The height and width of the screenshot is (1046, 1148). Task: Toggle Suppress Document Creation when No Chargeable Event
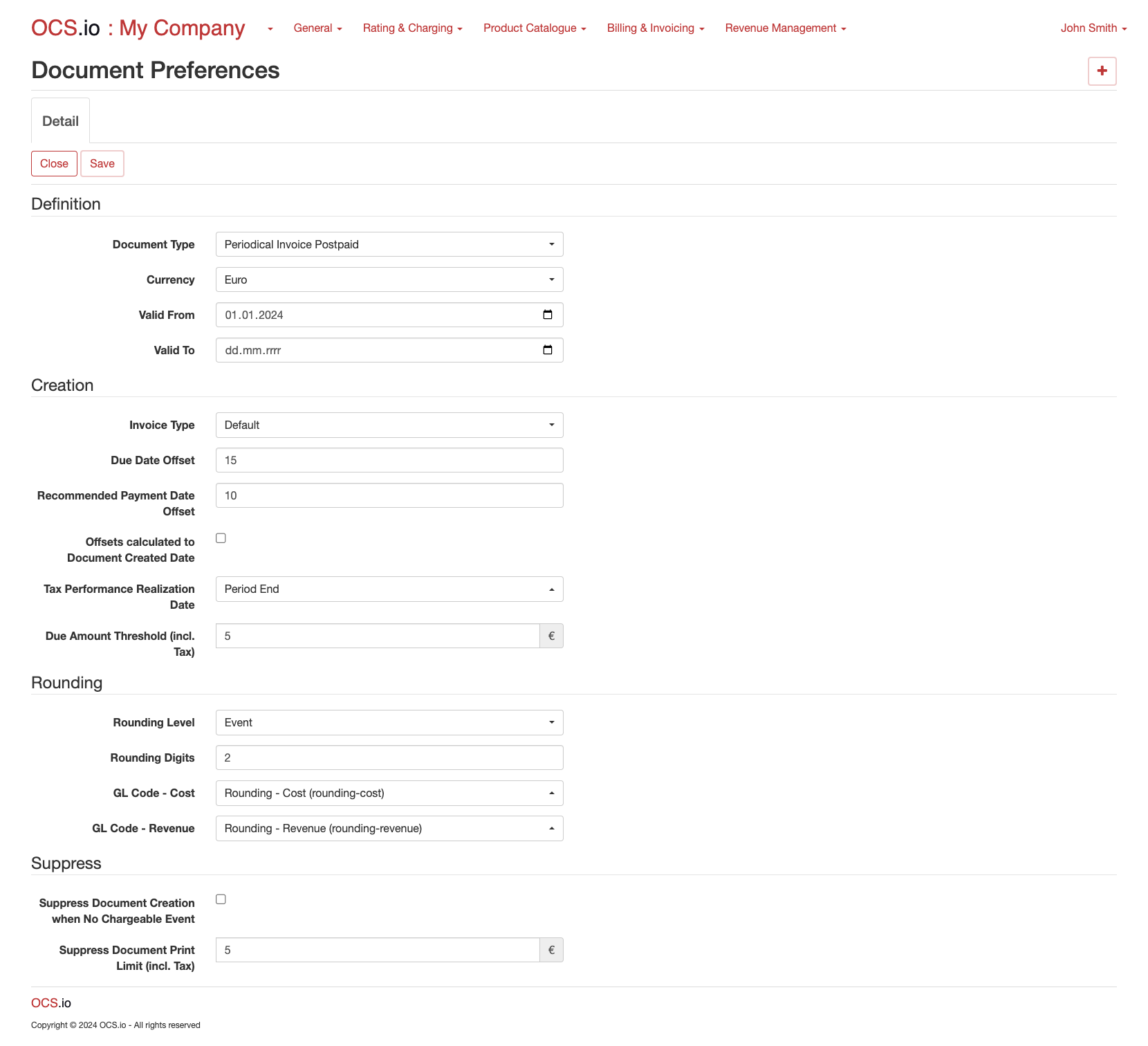(221, 899)
